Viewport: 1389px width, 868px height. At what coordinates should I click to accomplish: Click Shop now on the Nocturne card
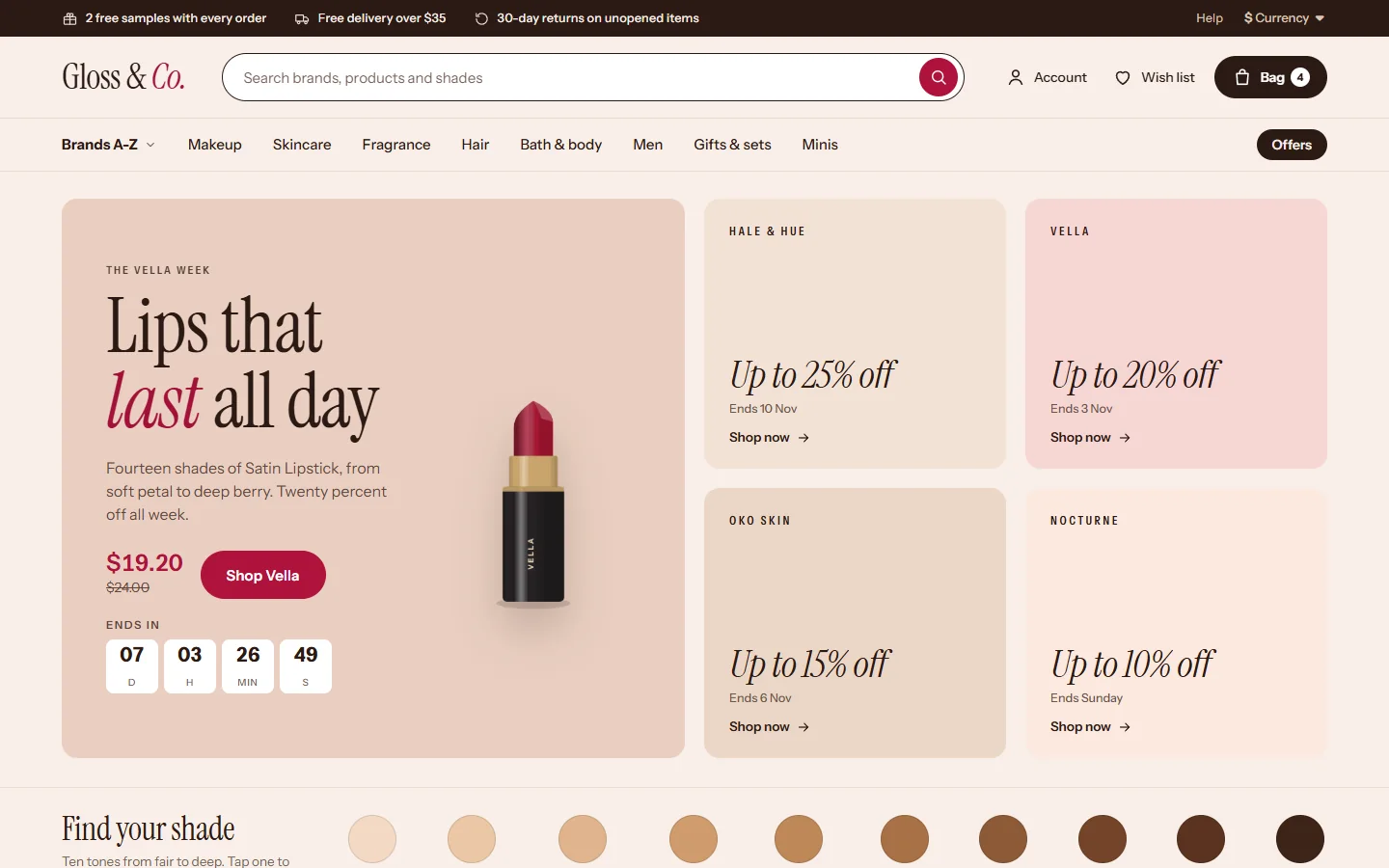pyautogui.click(x=1090, y=727)
